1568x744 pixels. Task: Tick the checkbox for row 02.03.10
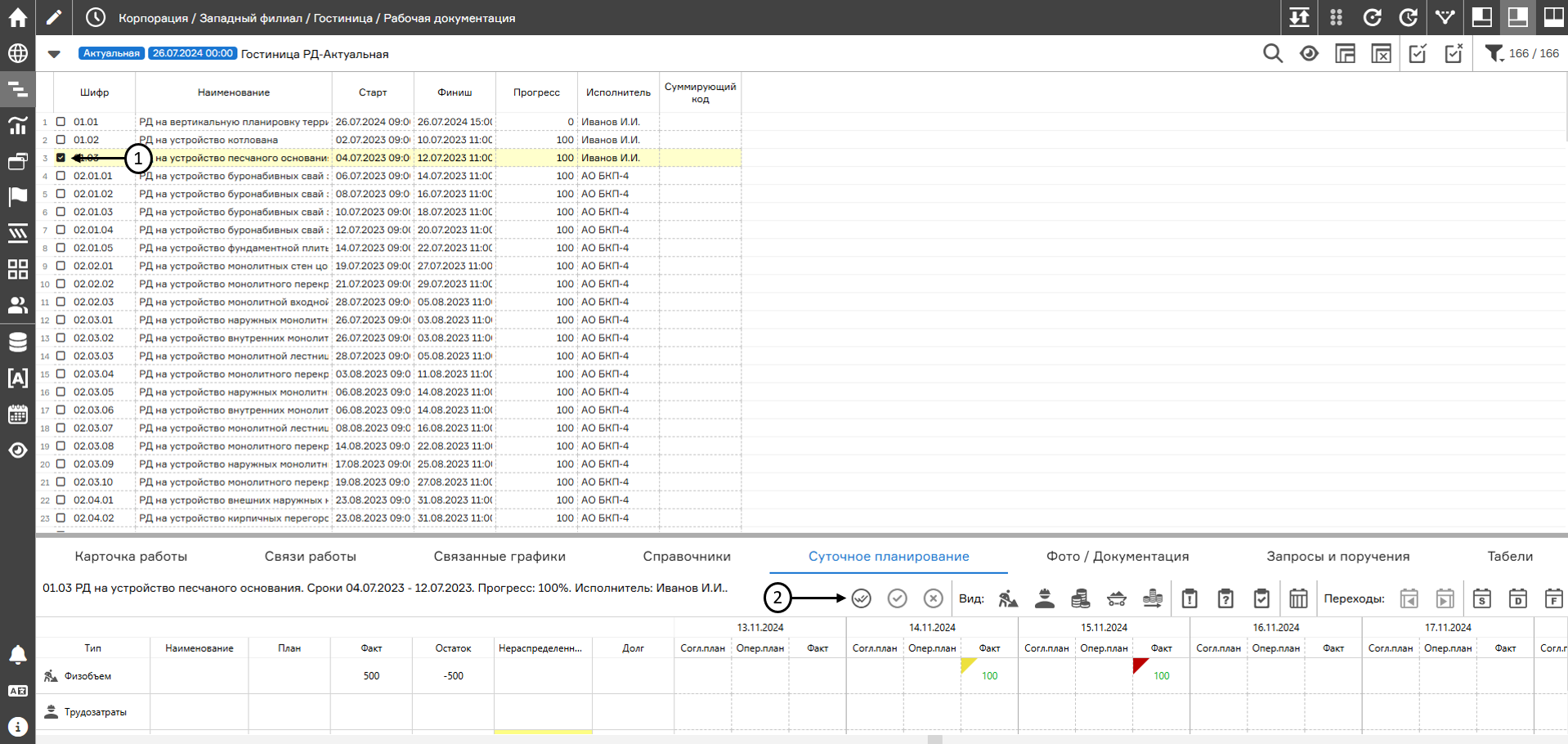60,482
